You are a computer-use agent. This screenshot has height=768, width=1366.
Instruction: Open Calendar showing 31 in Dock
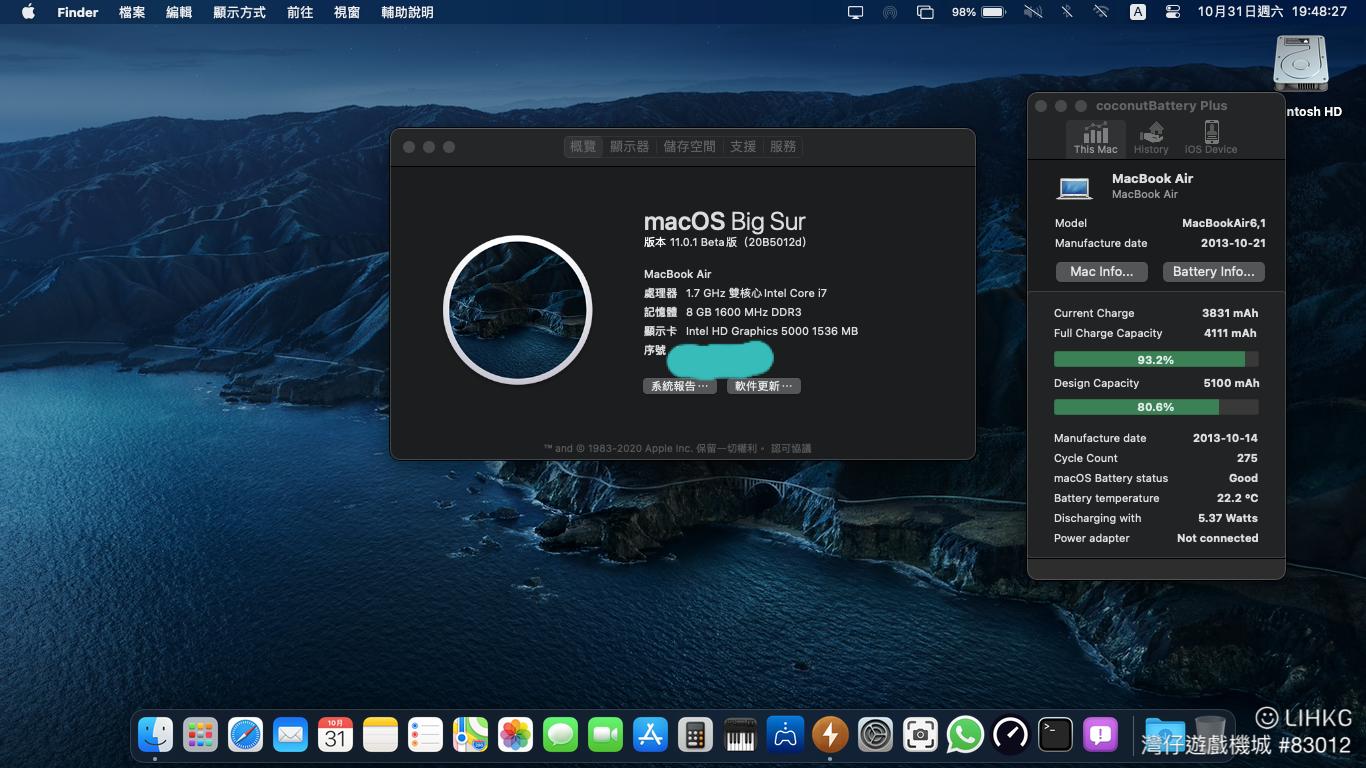pyautogui.click(x=335, y=736)
